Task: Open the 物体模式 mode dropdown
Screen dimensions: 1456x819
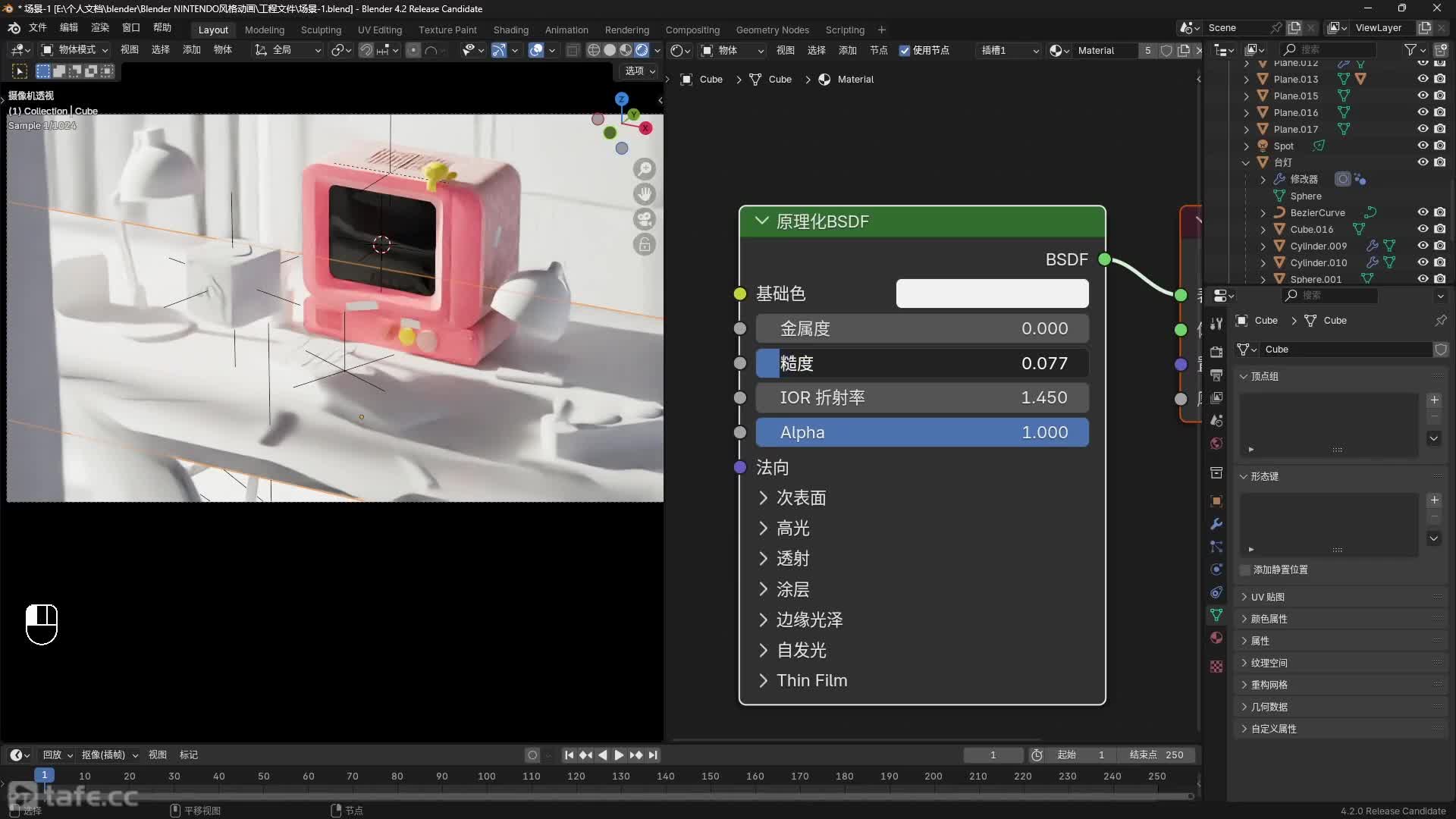Action: pyautogui.click(x=74, y=50)
